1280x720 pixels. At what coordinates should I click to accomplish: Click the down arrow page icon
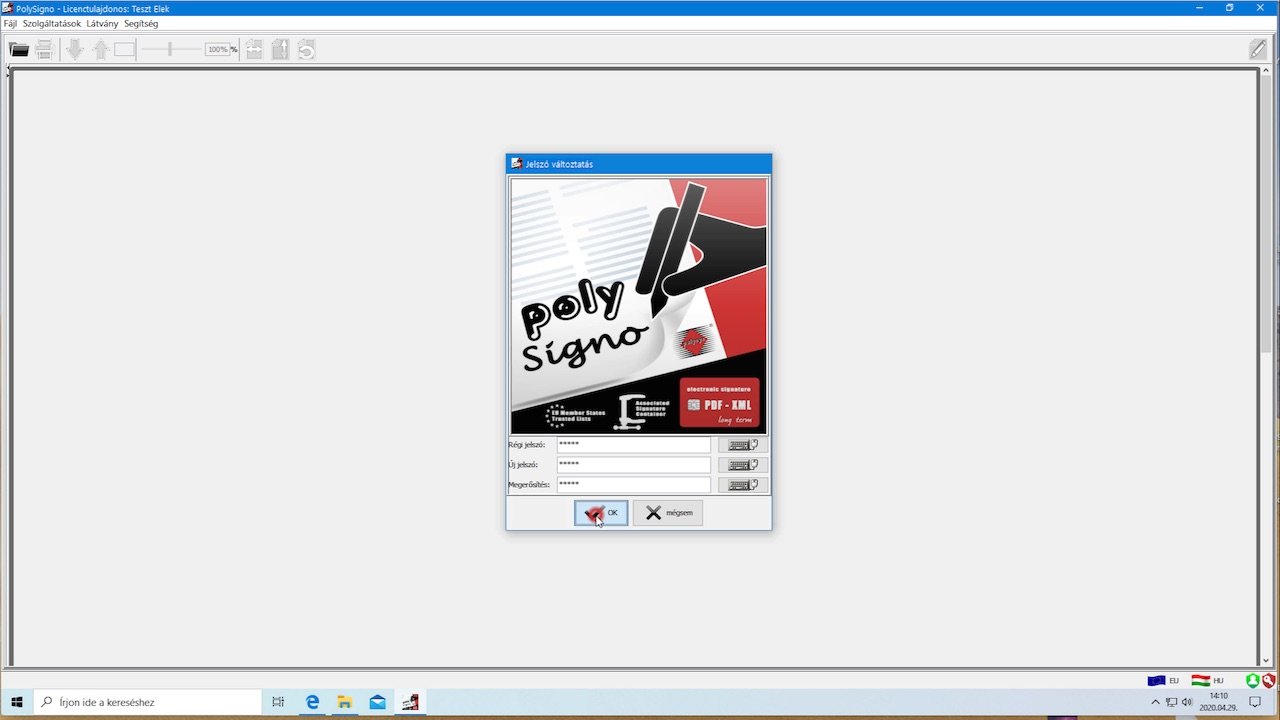pyautogui.click(x=75, y=49)
